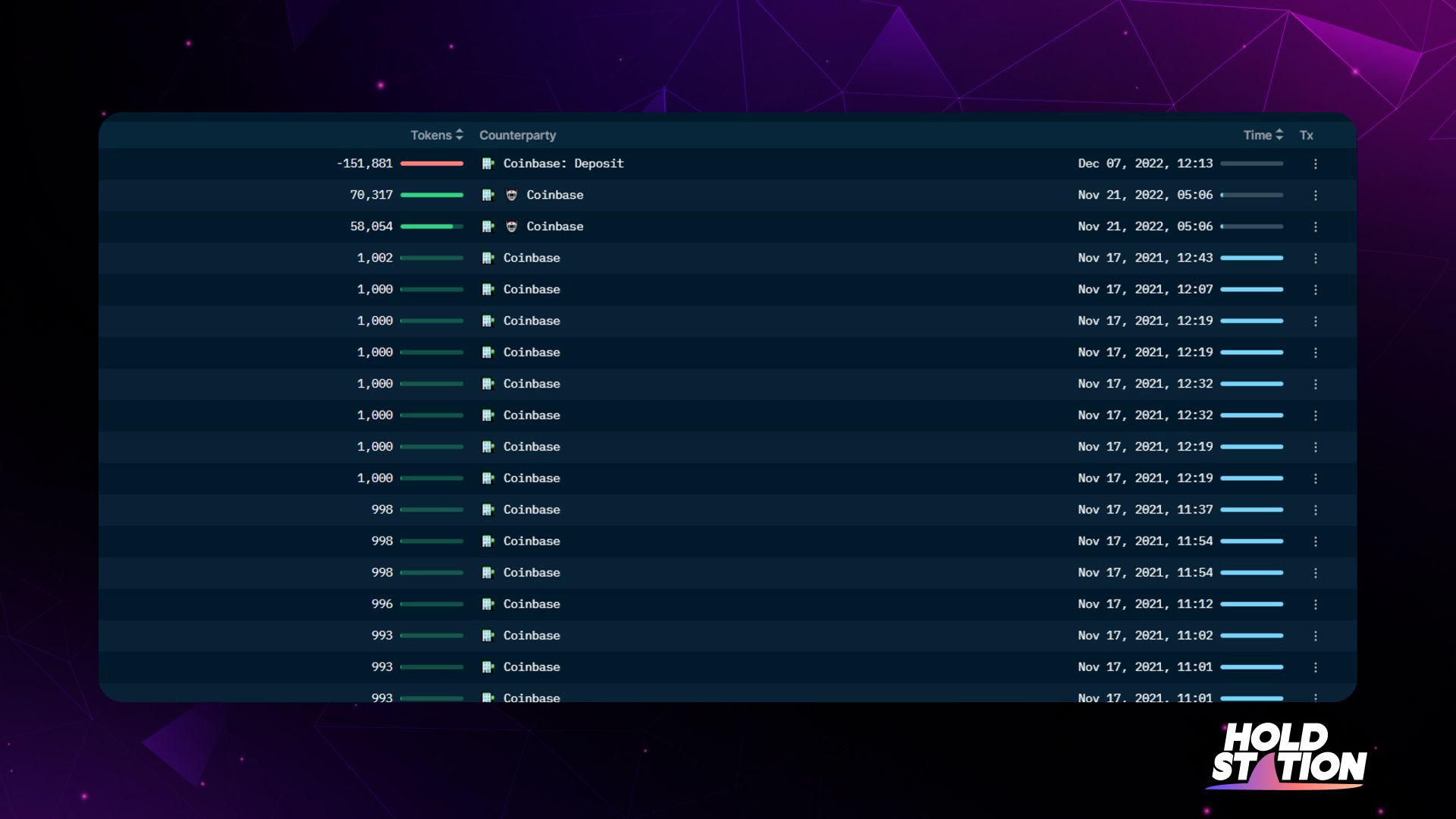Open three-dot menu for the 11:02 row

coord(1316,636)
